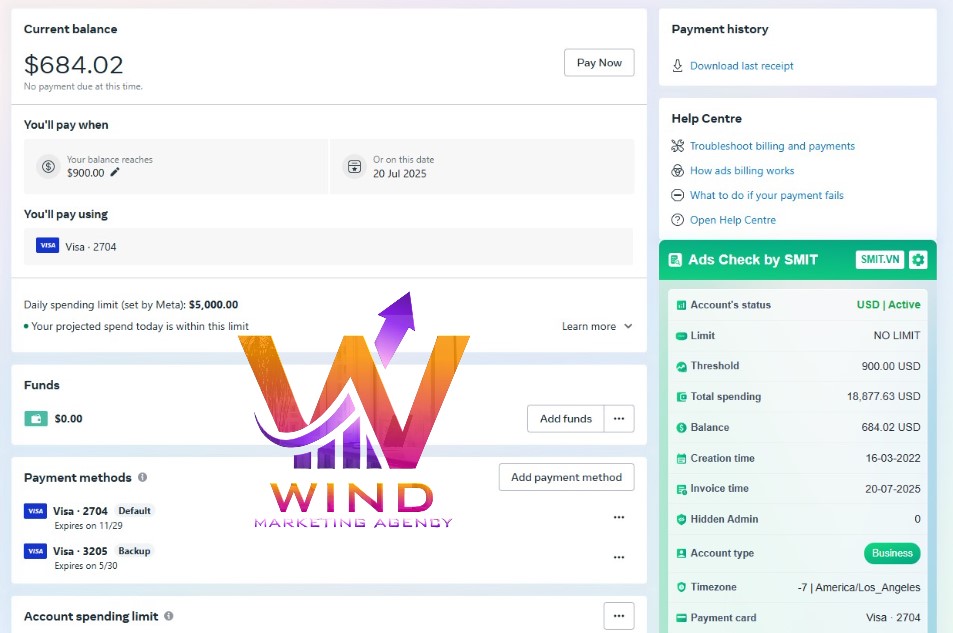This screenshot has width=953, height=633.
Task: Click the Account spending limit info icon
Action: (x=169, y=616)
